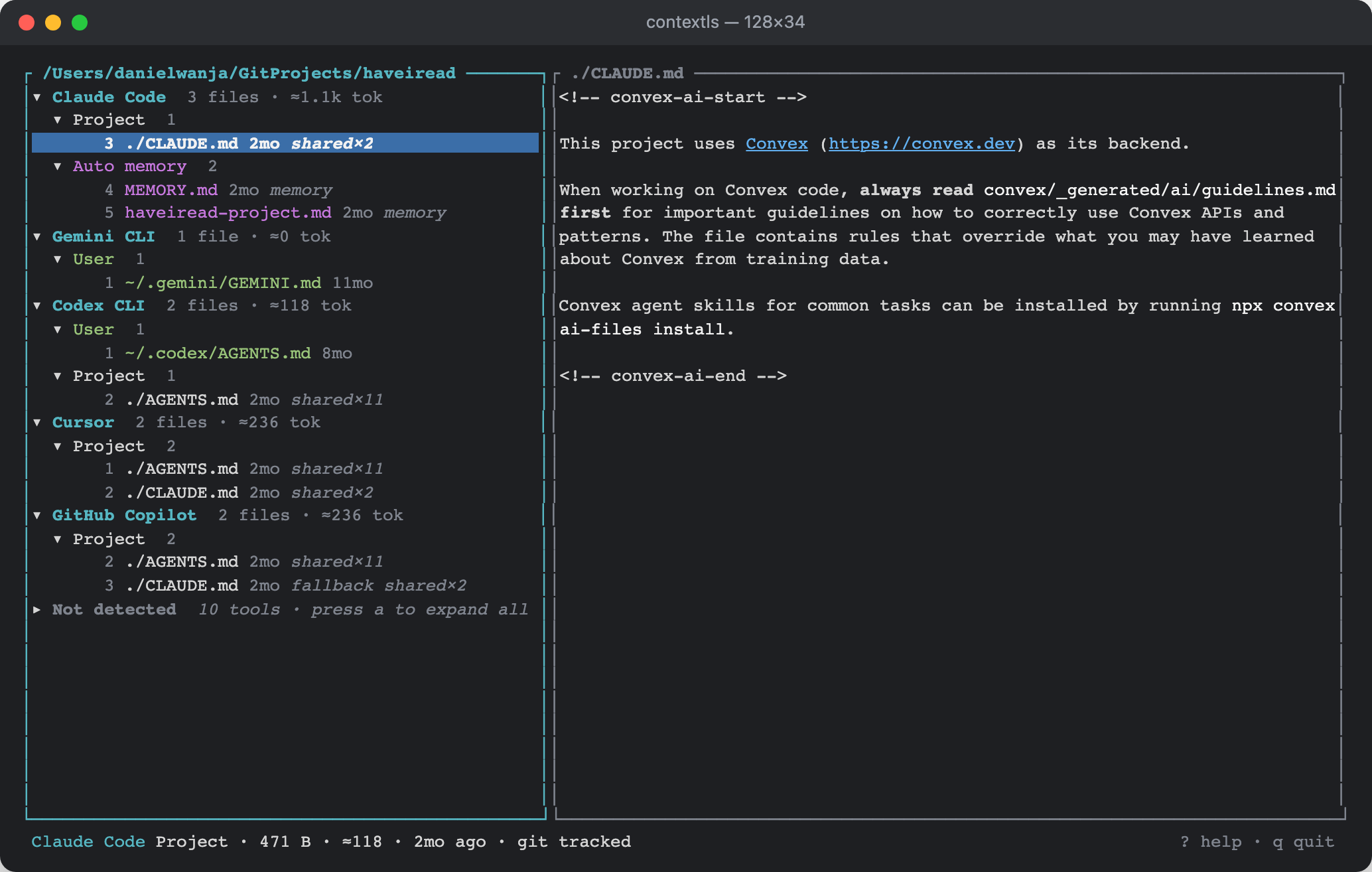This screenshot has width=1372, height=872.
Task: Click the 'convex-ai-start' comment line
Action: (683, 98)
